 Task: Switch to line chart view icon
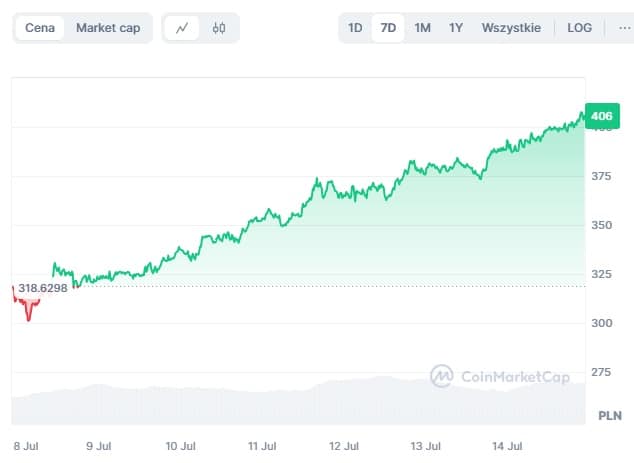(181, 28)
